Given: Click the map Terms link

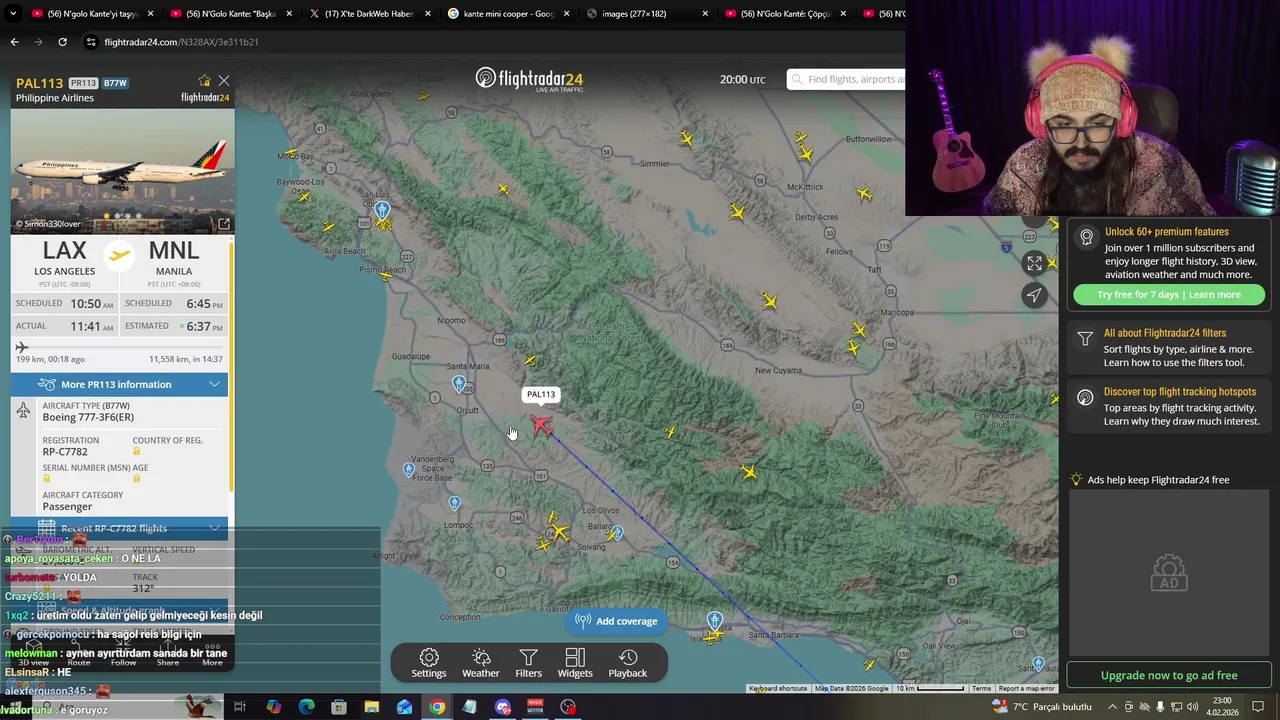Looking at the screenshot, I should click(x=981, y=688).
